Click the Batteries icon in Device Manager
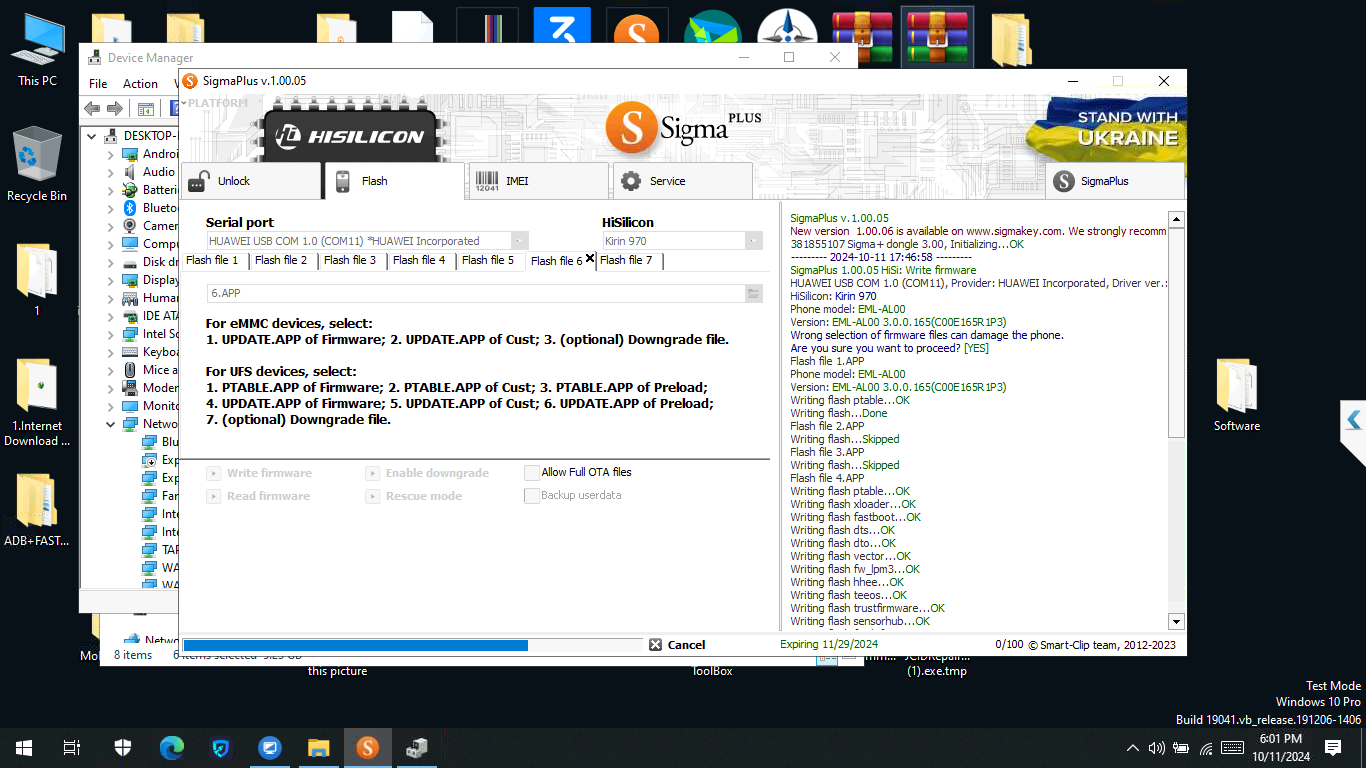The width and height of the screenshot is (1366, 768). (x=129, y=190)
